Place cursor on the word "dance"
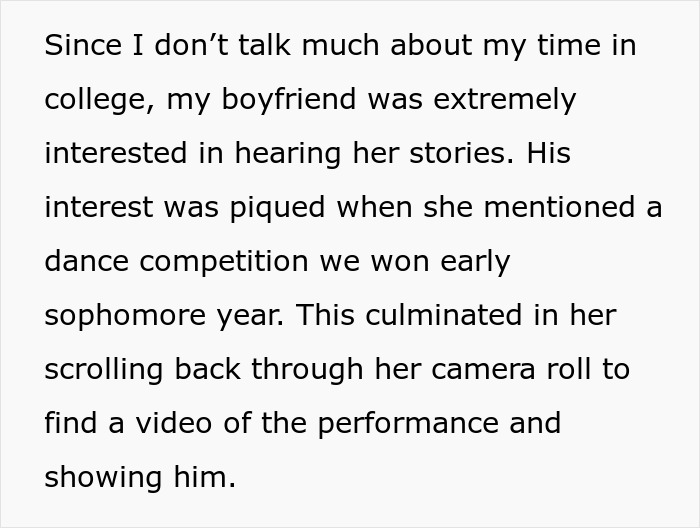700x528 pixels. point(84,262)
